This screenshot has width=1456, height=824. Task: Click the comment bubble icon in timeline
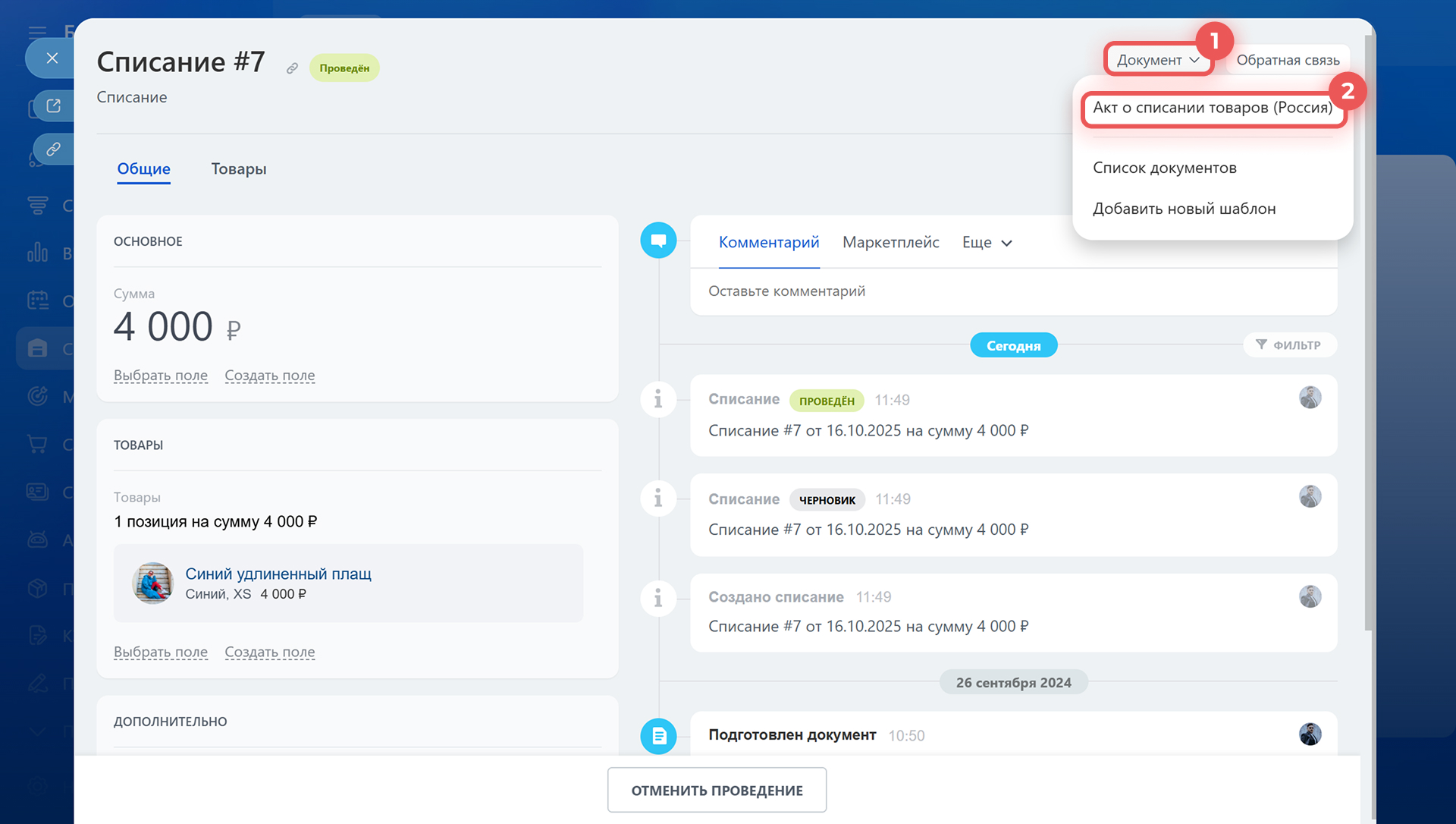pyautogui.click(x=658, y=241)
